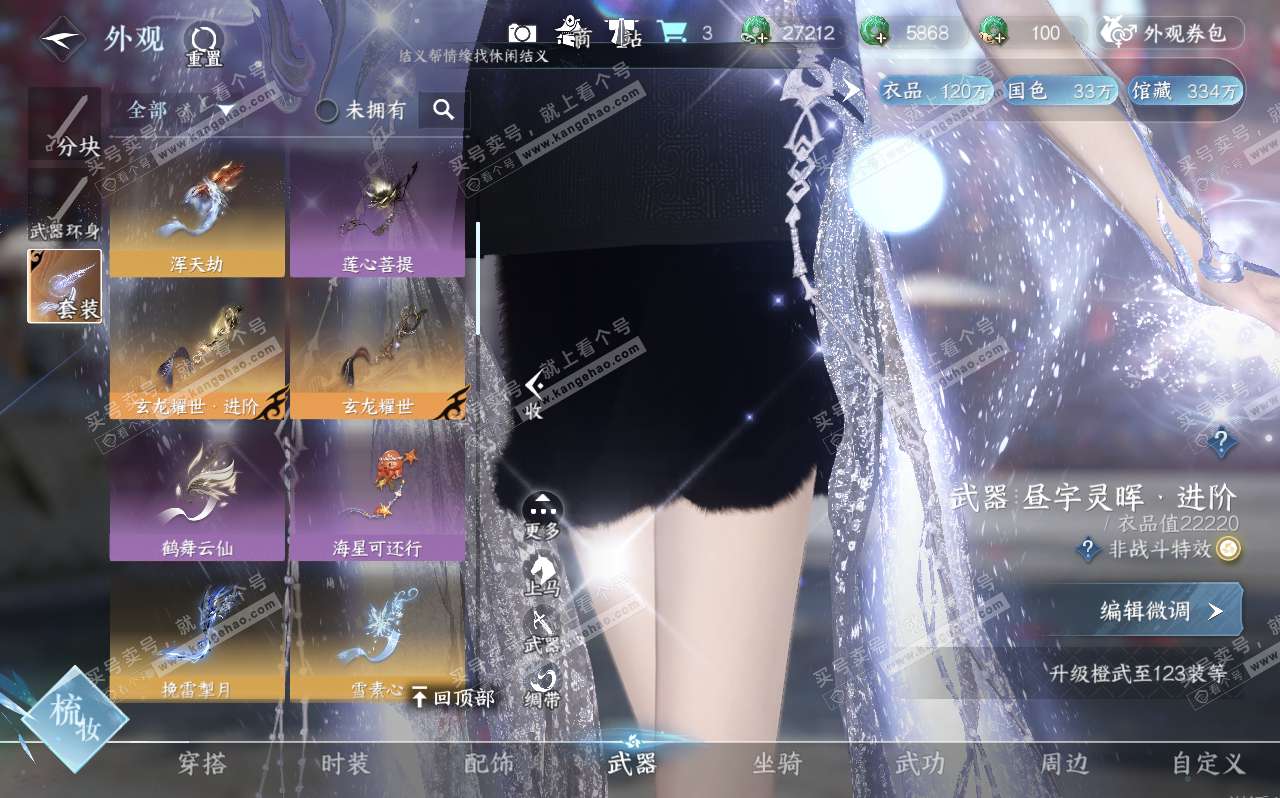Toggle the 武器 weapon display icon
Image resolution: width=1280 pixels, height=798 pixels.
[542, 630]
